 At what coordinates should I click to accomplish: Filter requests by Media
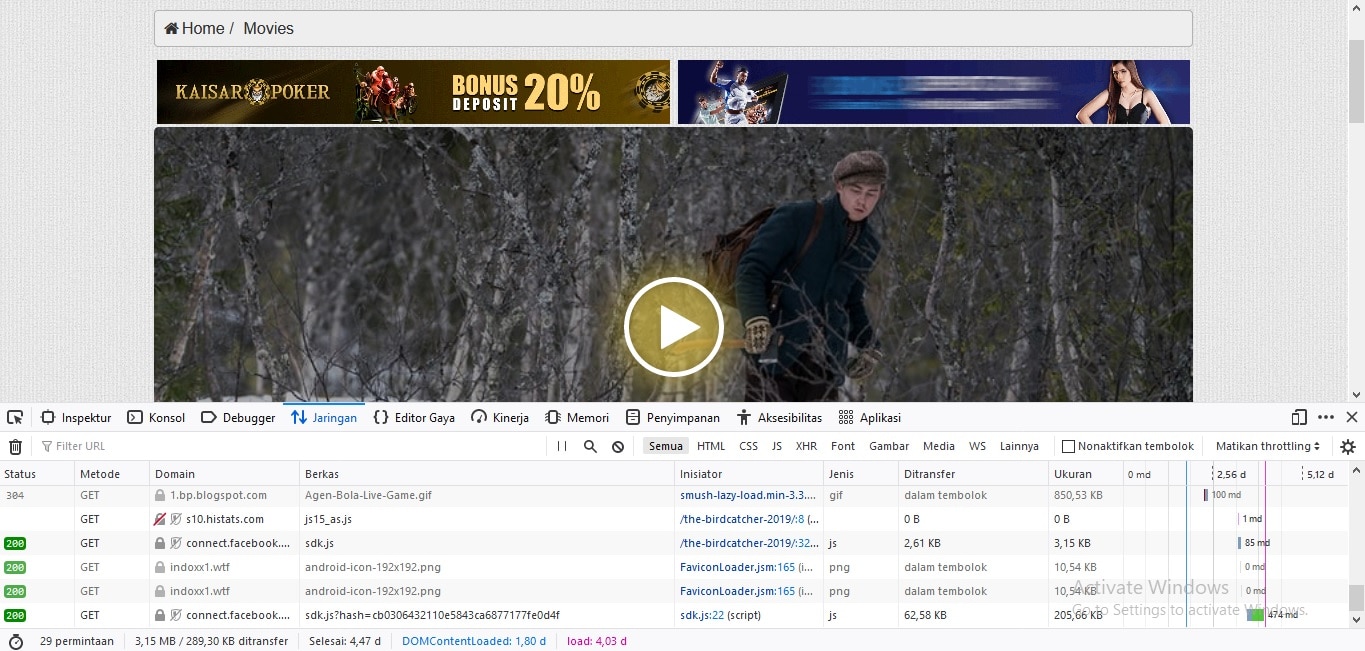939,447
